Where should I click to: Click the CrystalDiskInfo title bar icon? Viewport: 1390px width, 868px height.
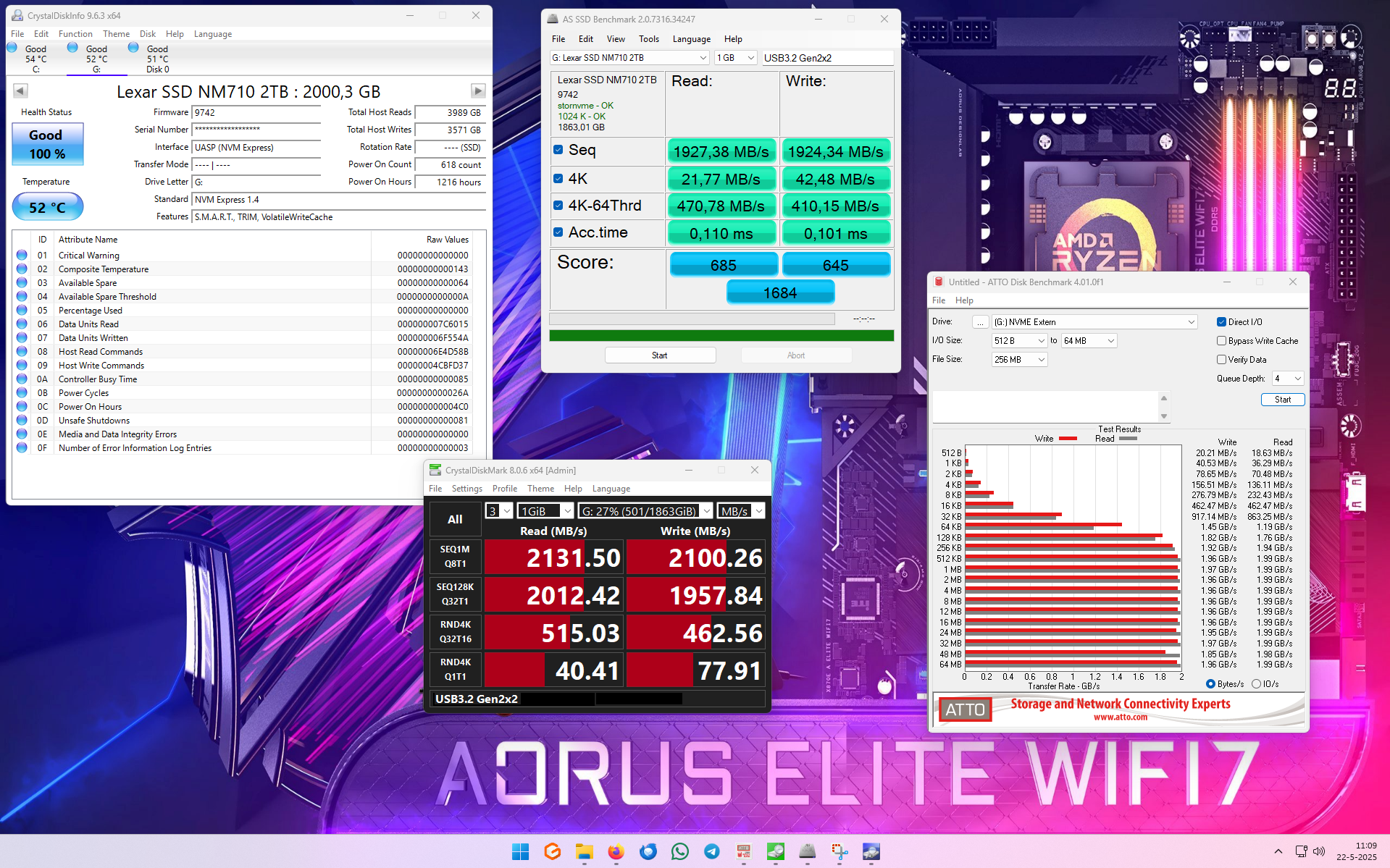click(x=17, y=15)
